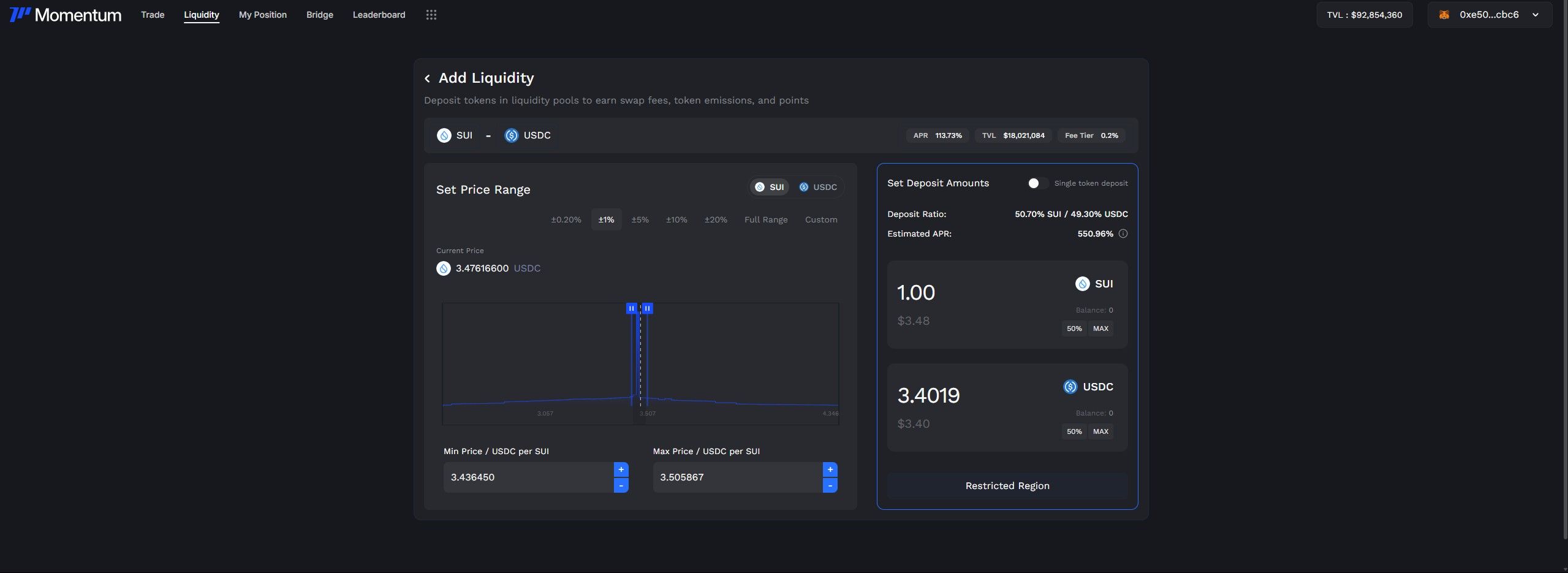Open the apps grid menu icon
Image resolution: width=1568 pixels, height=573 pixels.
pyautogui.click(x=431, y=15)
